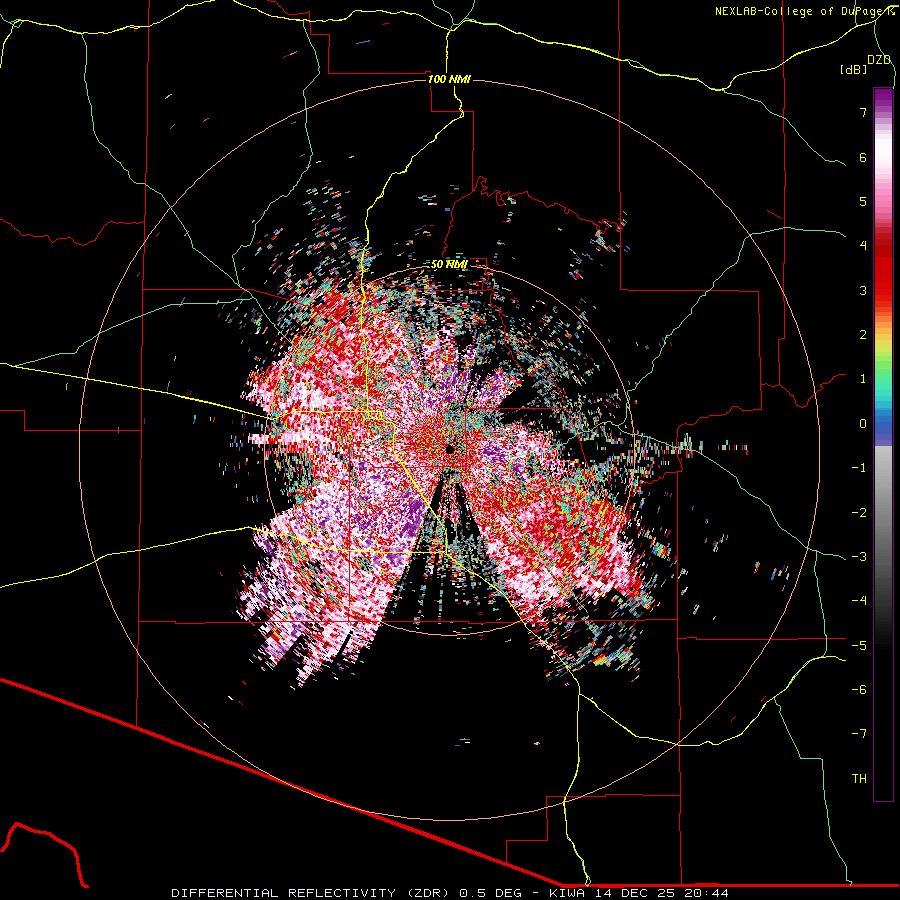Click the -6 value on color scale
This screenshot has height=900, width=900.
pyautogui.click(x=859, y=689)
